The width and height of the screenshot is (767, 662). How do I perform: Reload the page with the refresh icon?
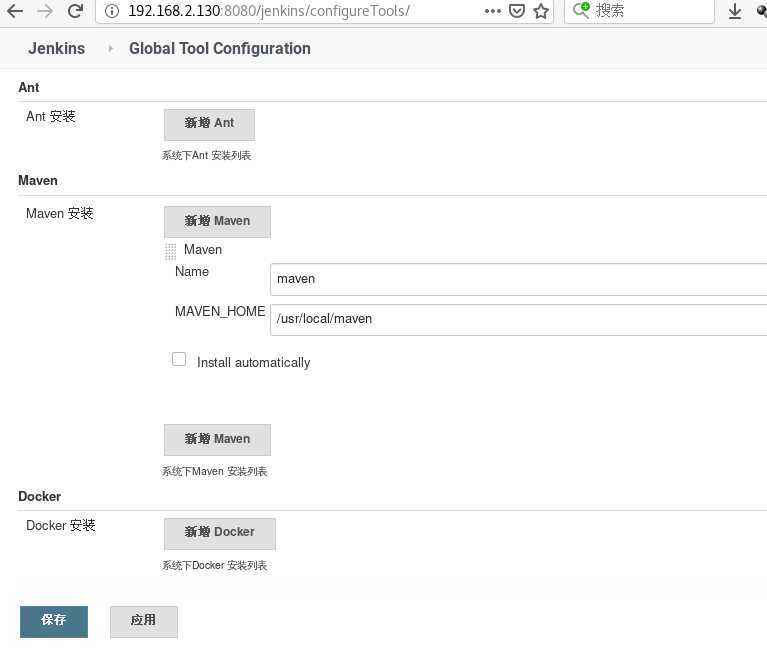[x=75, y=11]
